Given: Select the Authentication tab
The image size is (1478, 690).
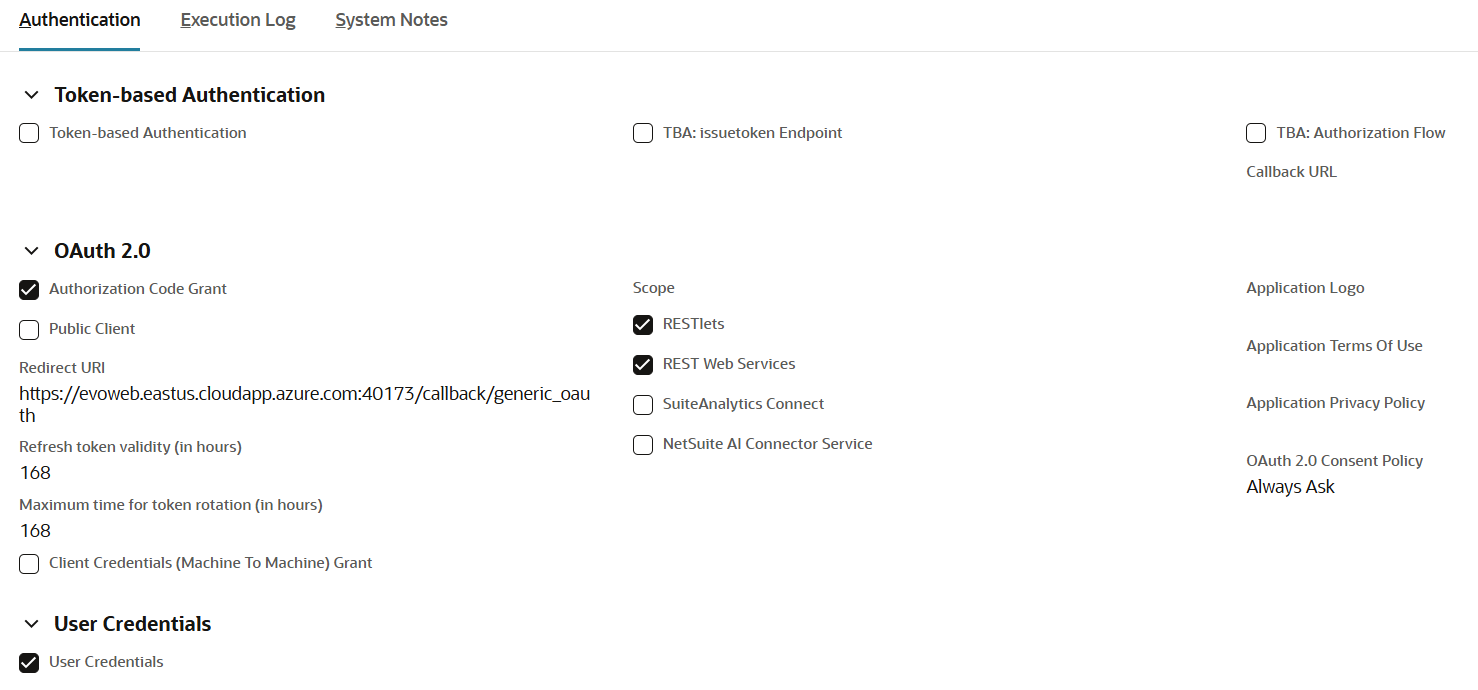Looking at the screenshot, I should click(79, 19).
